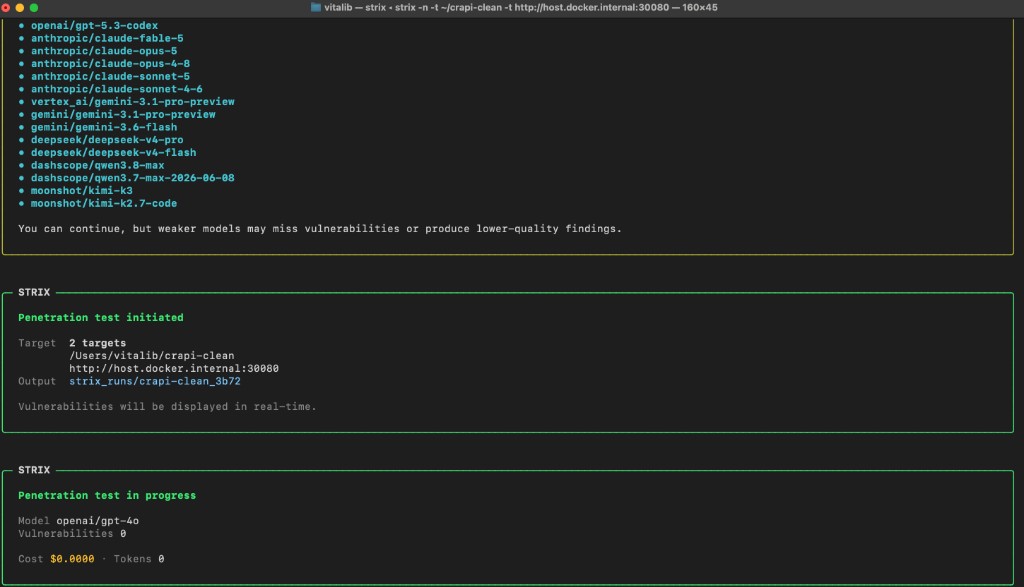Image resolution: width=1024 pixels, height=587 pixels.
Task: Select the text anthropic/claude-sonnet-5
Action: pos(110,76)
